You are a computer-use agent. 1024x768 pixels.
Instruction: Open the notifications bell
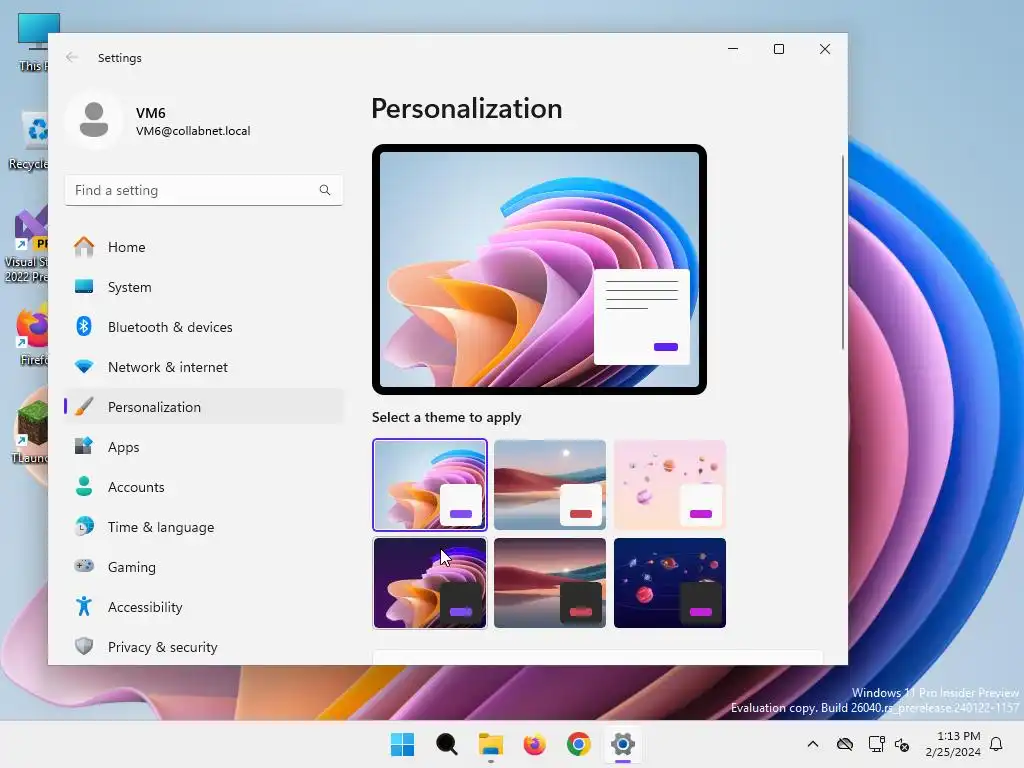(x=996, y=744)
